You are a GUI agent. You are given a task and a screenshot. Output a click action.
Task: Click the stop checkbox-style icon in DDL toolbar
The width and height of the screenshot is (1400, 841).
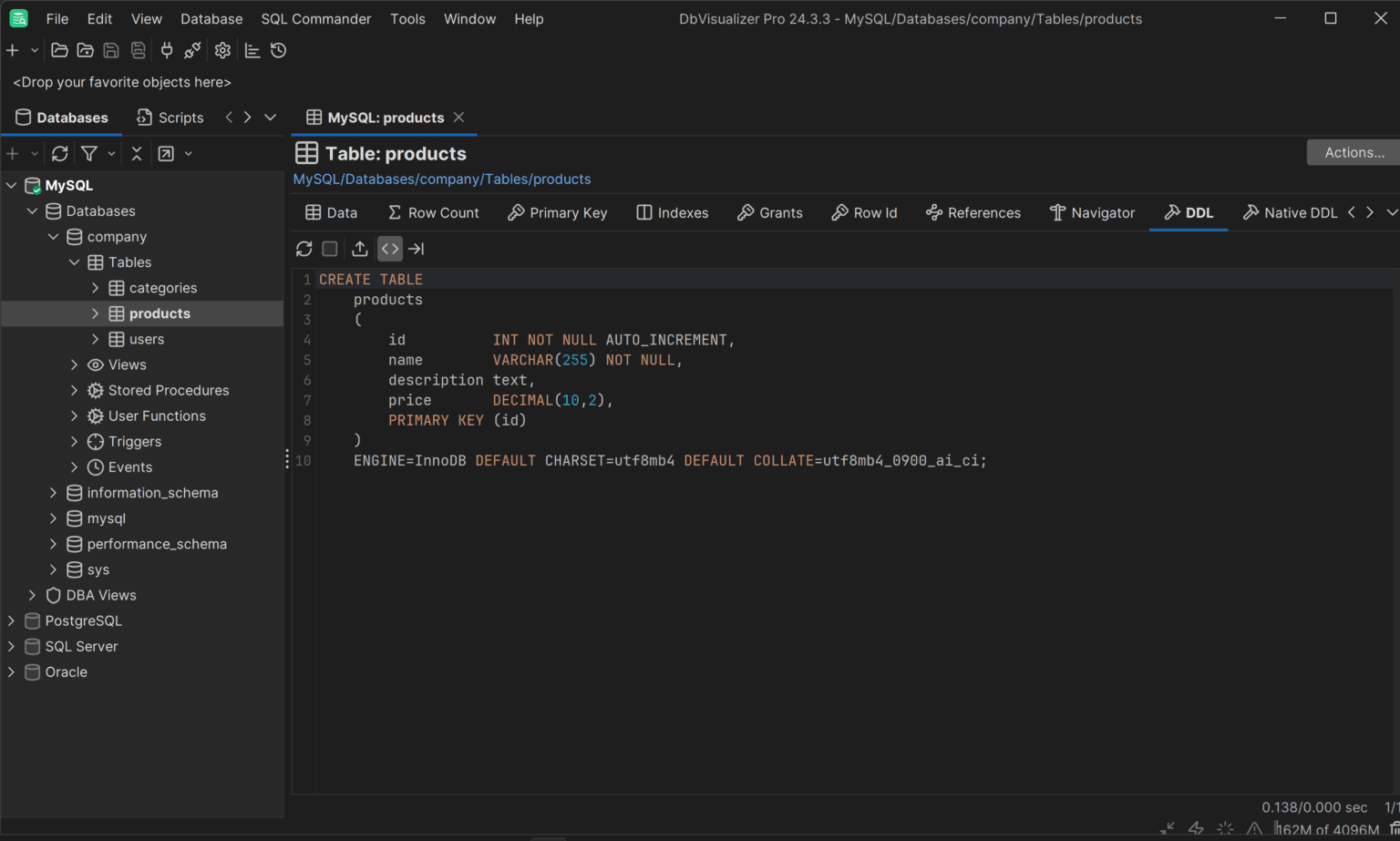tap(329, 248)
